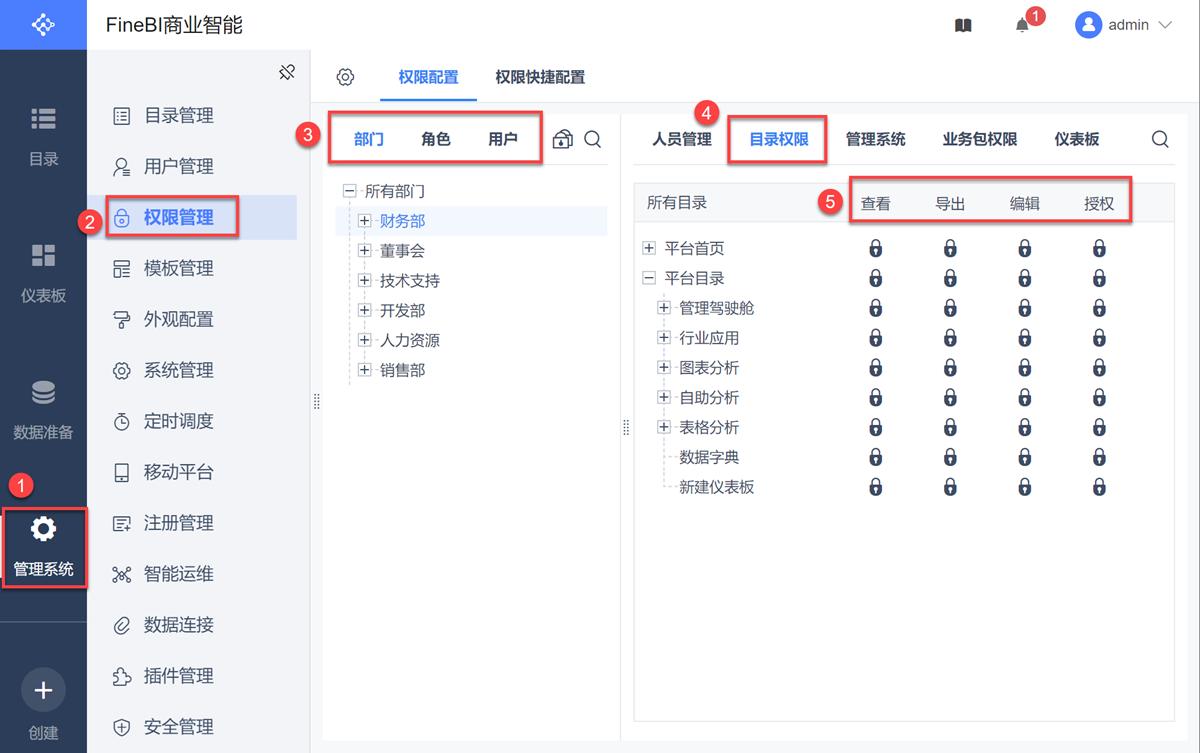The image size is (1200, 753).
Task: Expand the 财务部 department tree node
Action: pos(364,221)
